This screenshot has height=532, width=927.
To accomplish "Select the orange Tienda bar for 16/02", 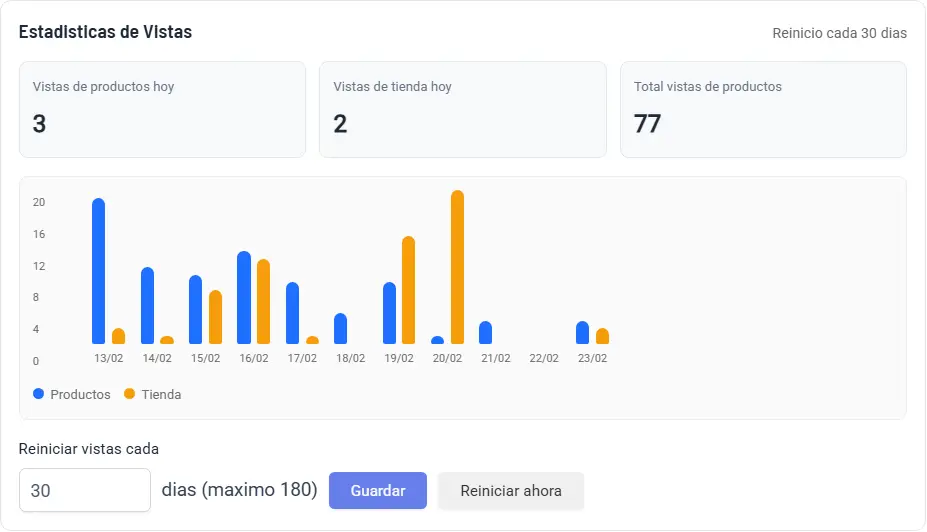I will tap(264, 302).
